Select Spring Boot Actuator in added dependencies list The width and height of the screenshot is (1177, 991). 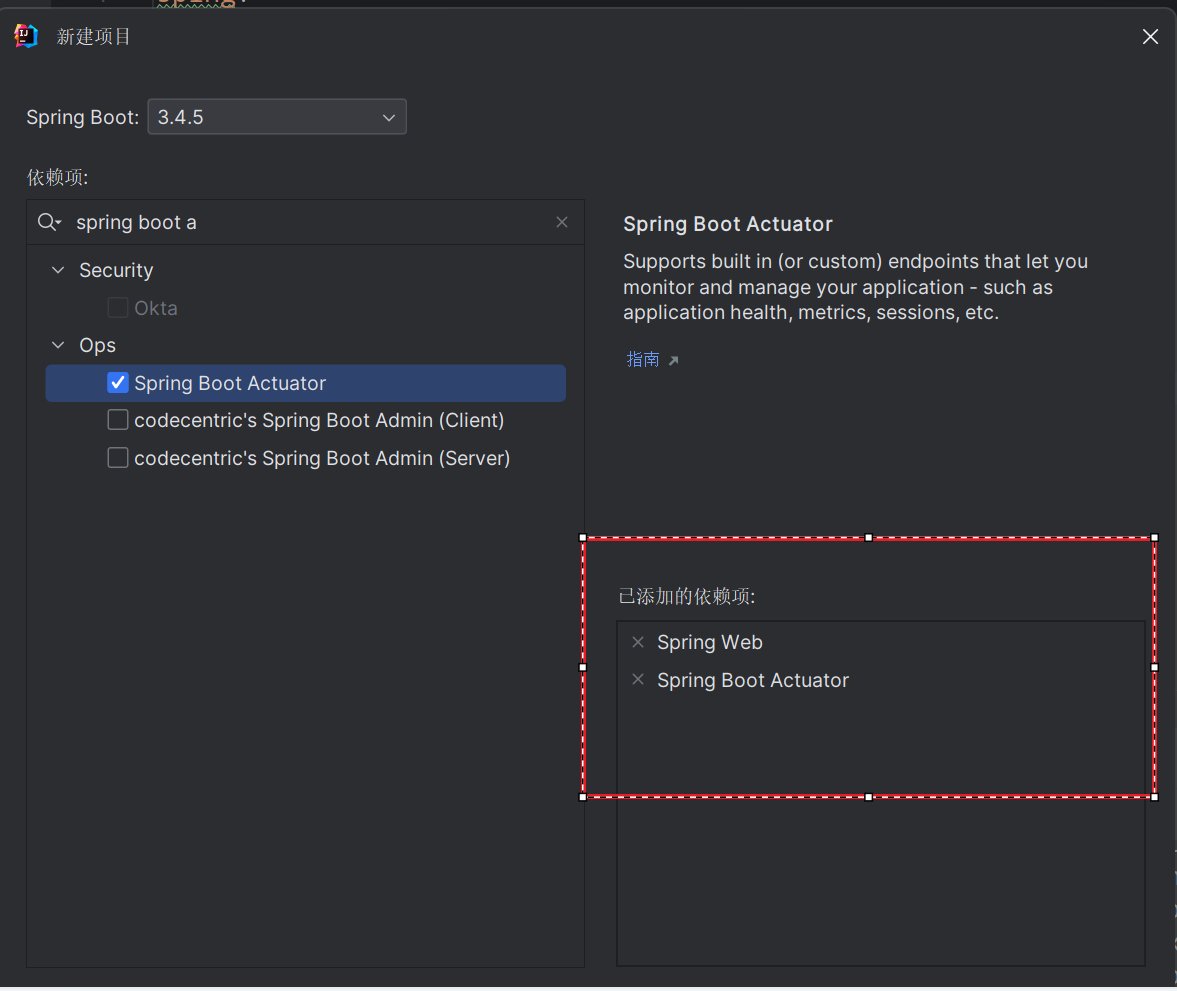pos(753,680)
